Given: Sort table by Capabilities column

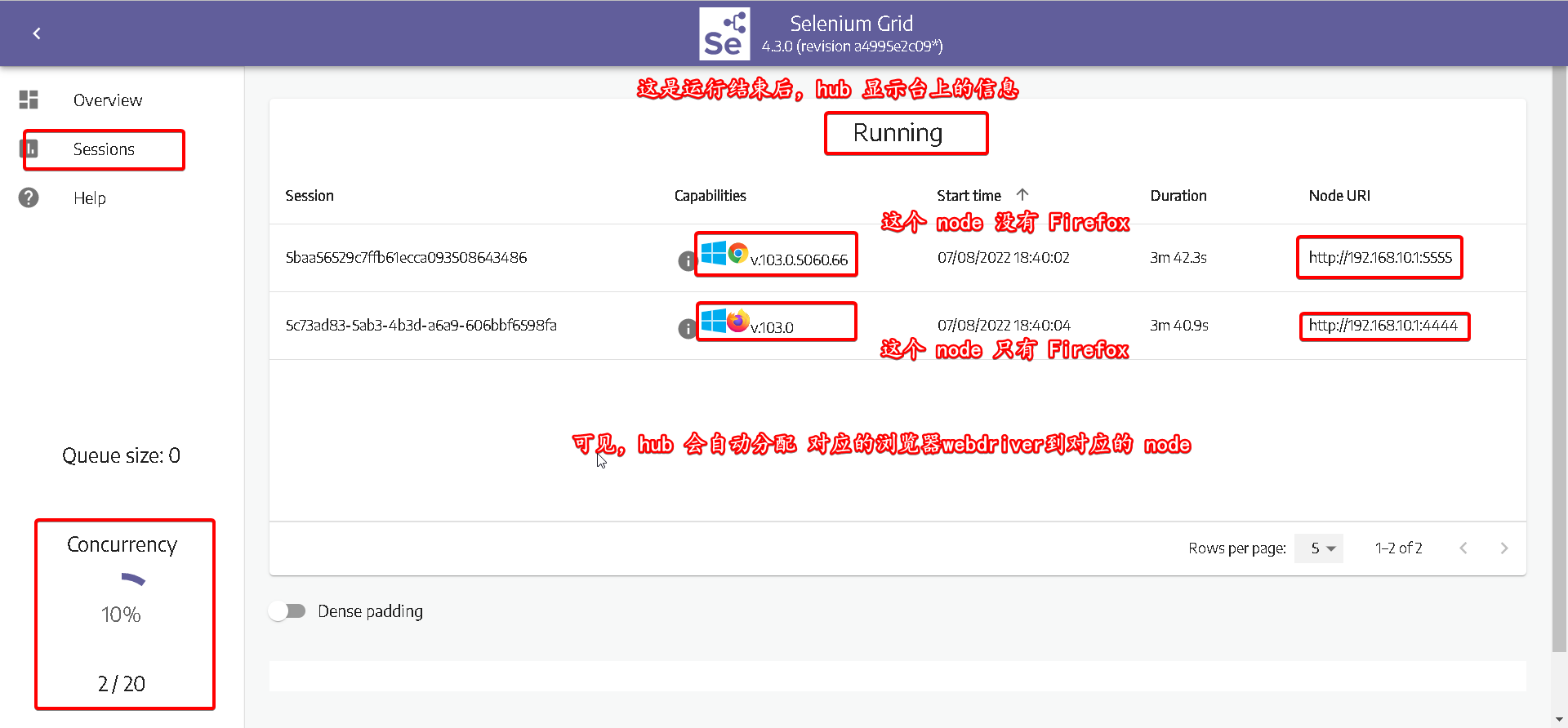Looking at the screenshot, I should pyautogui.click(x=710, y=196).
